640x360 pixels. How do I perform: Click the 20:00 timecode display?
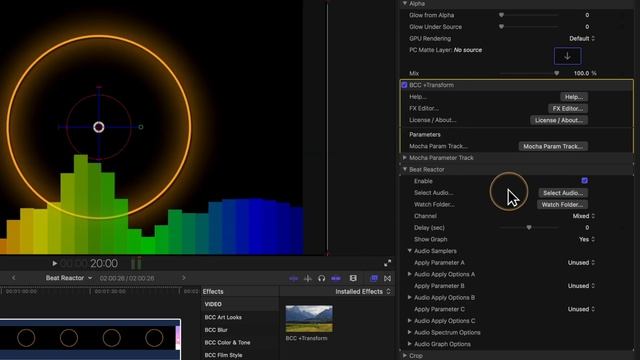click(x=104, y=263)
